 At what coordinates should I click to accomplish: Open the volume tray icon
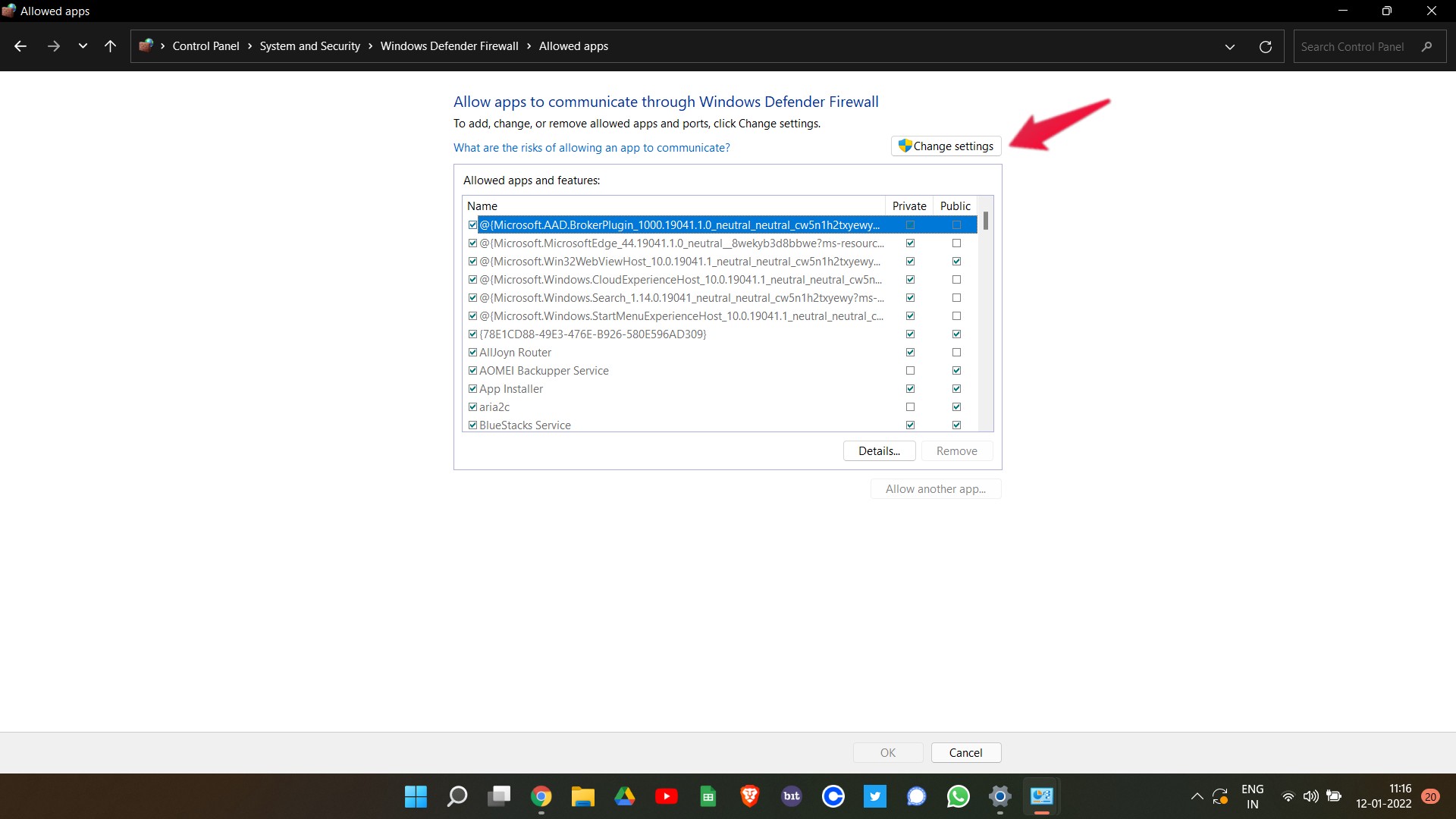pyautogui.click(x=1310, y=796)
